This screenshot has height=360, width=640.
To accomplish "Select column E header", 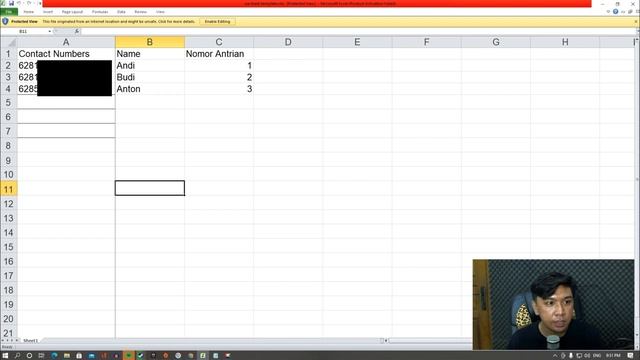I will pyautogui.click(x=357, y=42).
